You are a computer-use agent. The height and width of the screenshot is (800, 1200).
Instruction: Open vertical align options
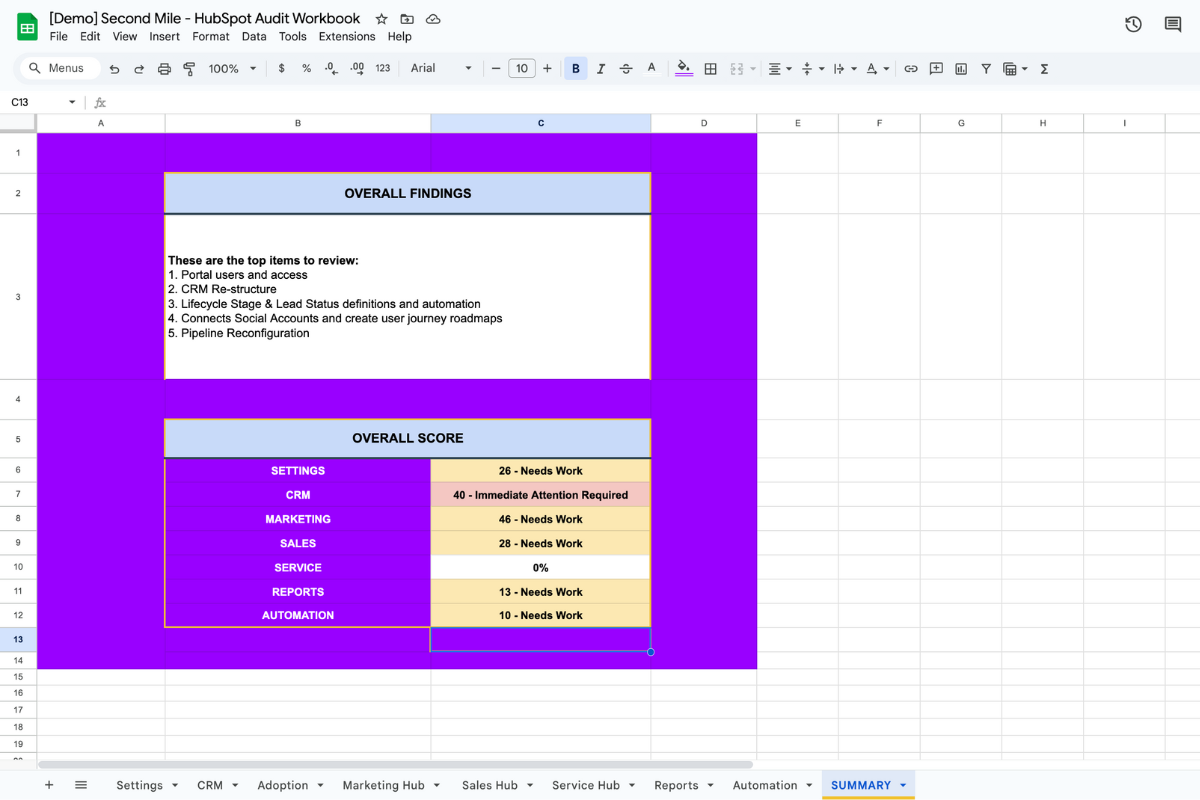point(812,69)
